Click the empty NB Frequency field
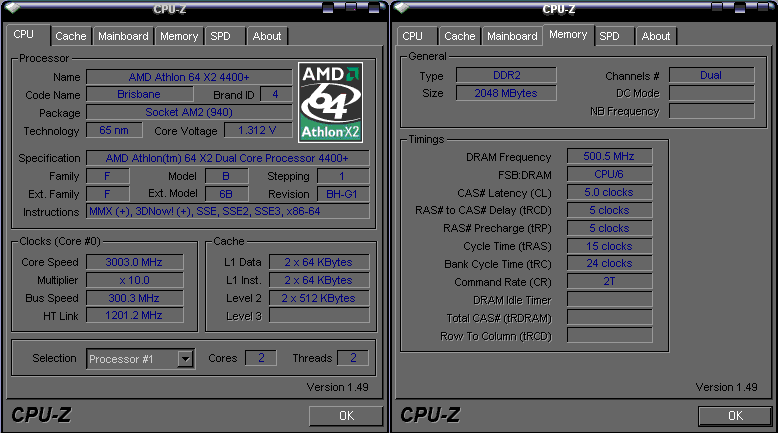This screenshot has width=778, height=433. (712, 111)
